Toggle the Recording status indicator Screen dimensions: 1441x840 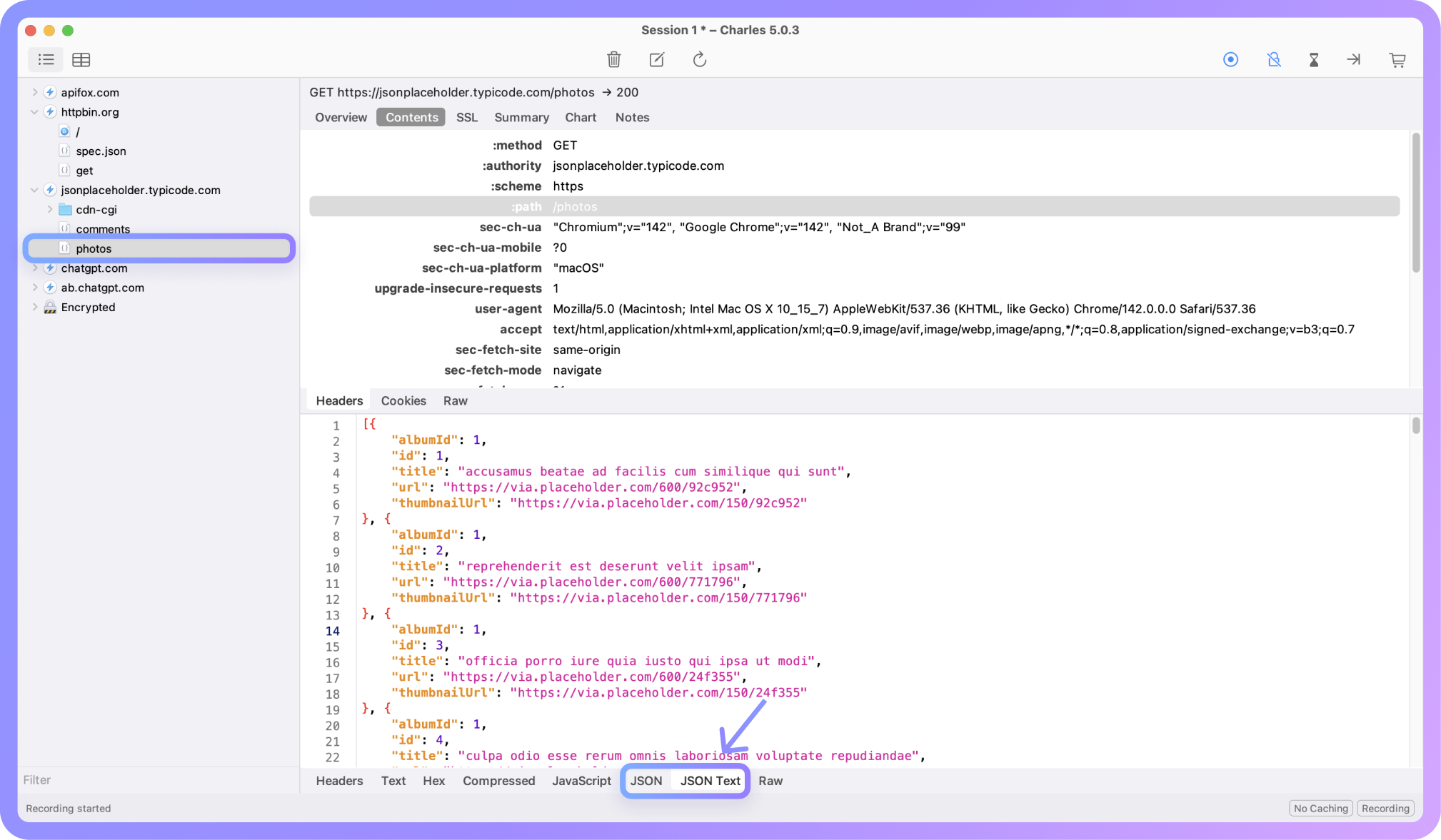click(1384, 808)
